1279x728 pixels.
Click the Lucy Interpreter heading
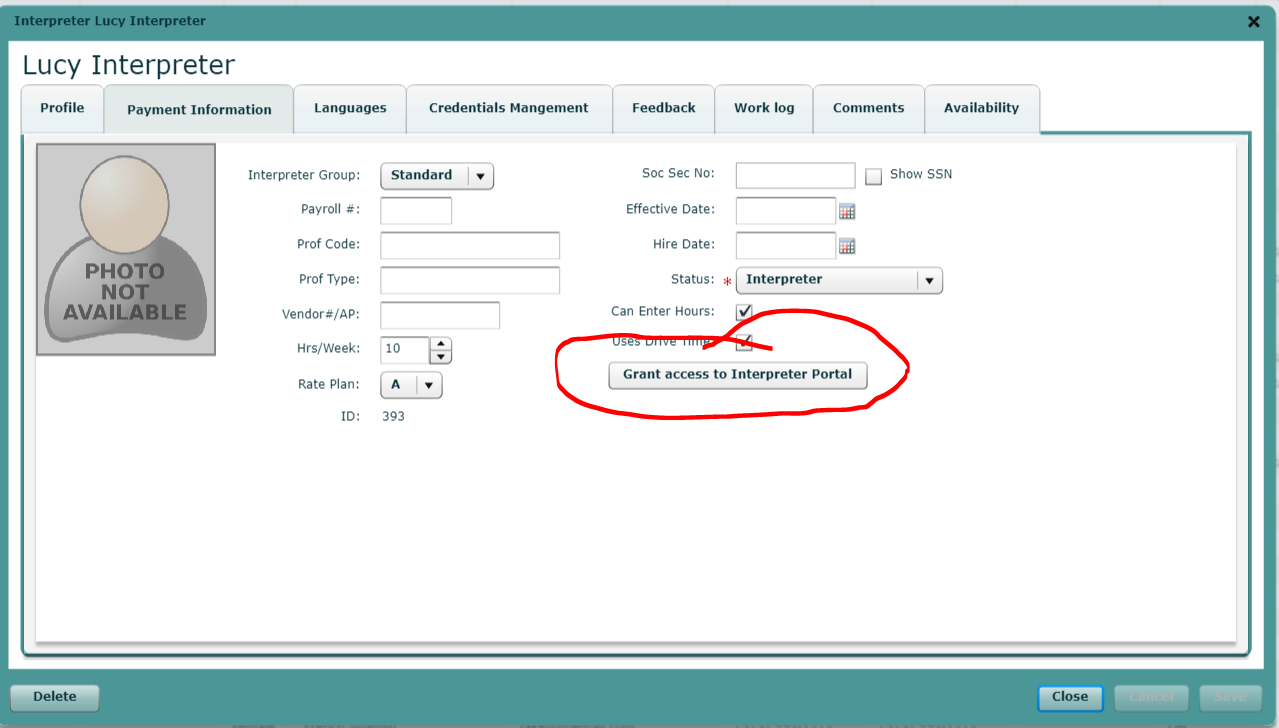(x=129, y=65)
